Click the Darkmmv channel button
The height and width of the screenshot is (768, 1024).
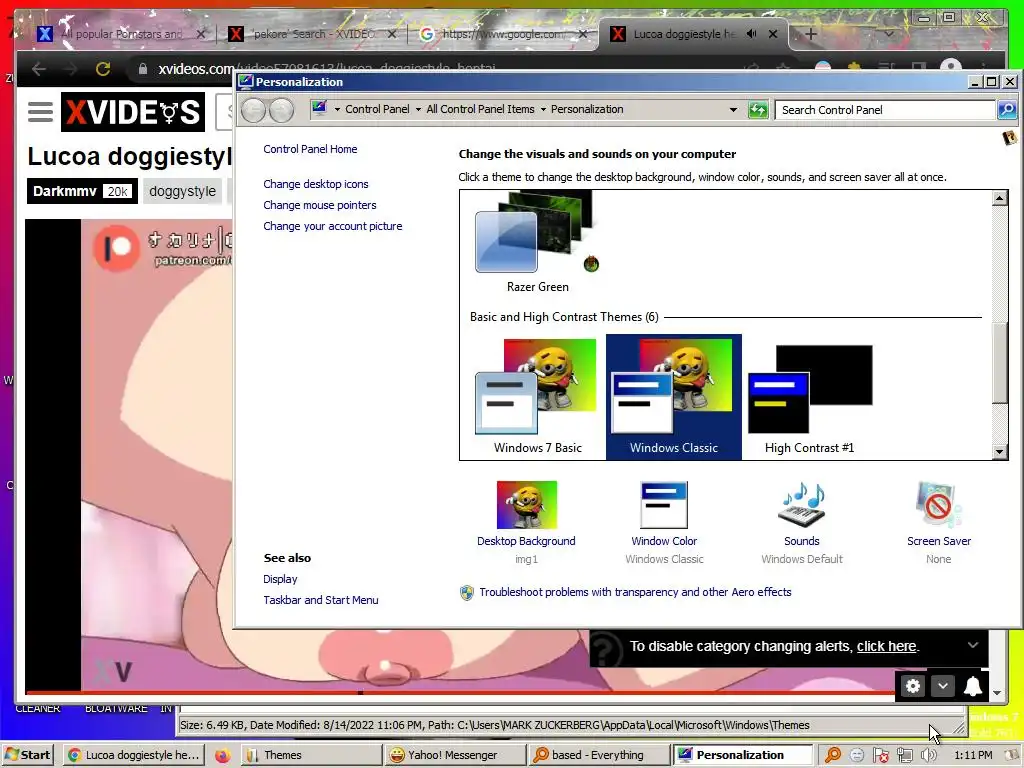[x=82, y=191]
